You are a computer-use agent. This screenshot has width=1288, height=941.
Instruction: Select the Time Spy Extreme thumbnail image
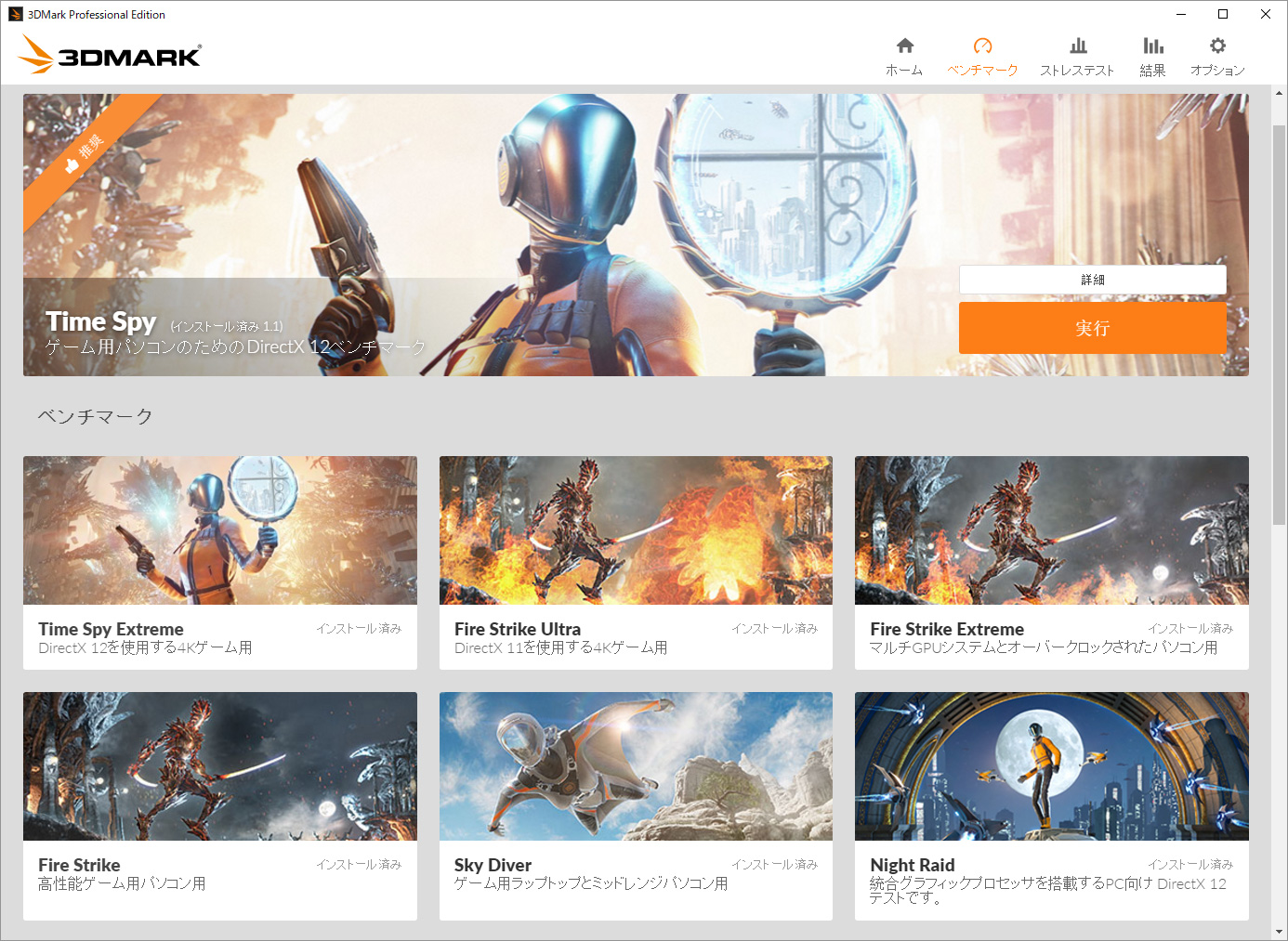click(220, 530)
